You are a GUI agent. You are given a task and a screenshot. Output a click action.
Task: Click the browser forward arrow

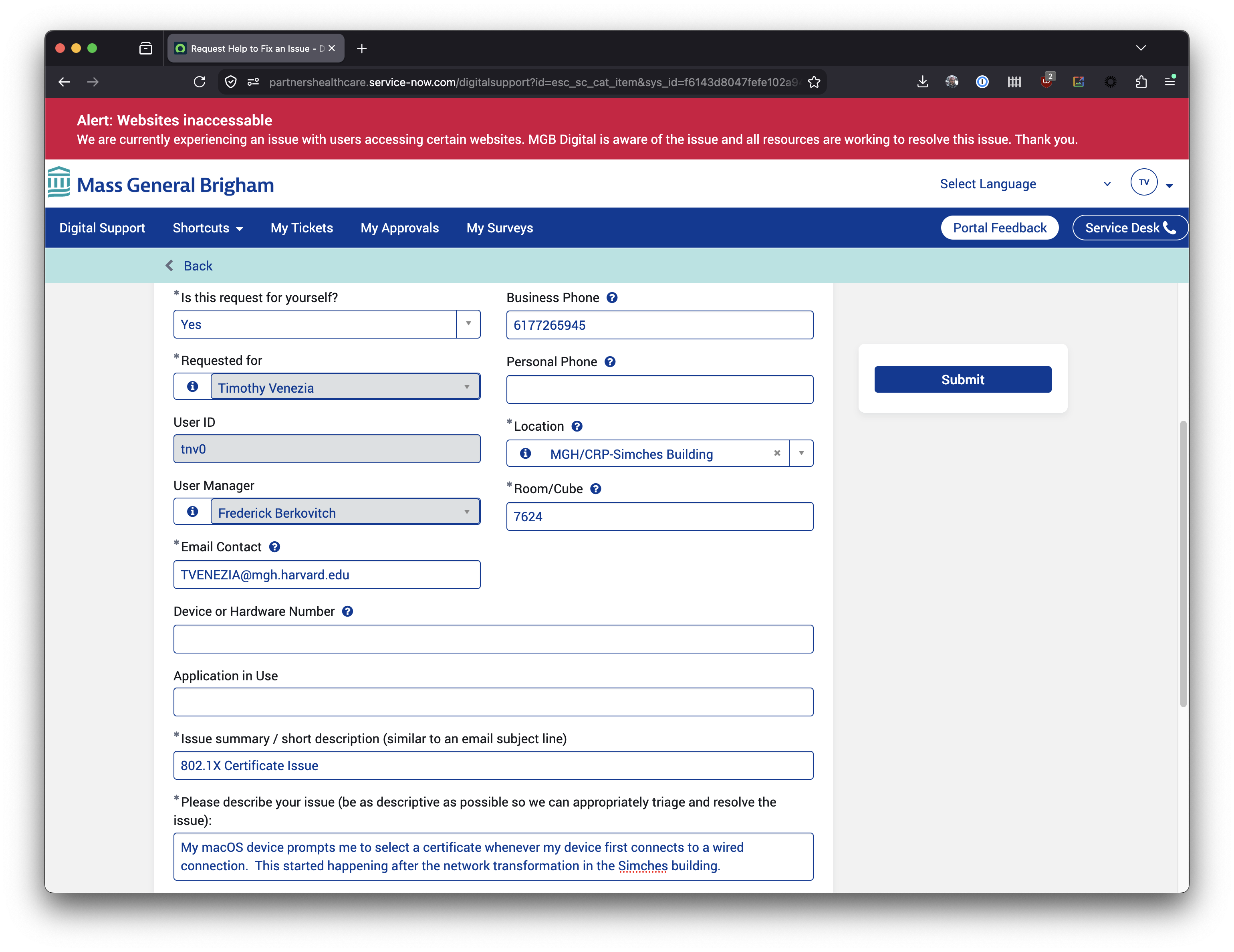click(93, 82)
